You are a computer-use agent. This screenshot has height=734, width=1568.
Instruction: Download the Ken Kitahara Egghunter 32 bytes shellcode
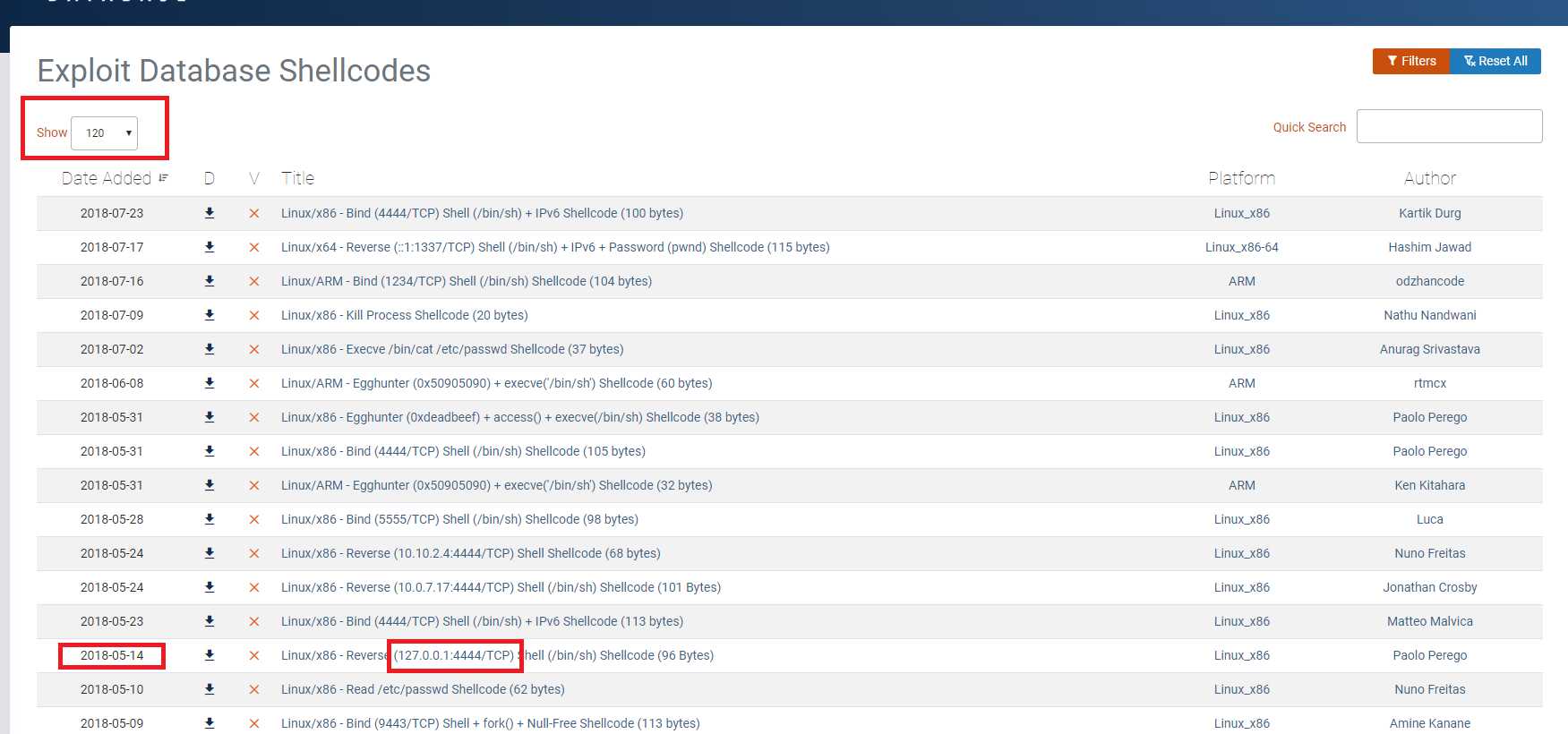click(x=210, y=485)
